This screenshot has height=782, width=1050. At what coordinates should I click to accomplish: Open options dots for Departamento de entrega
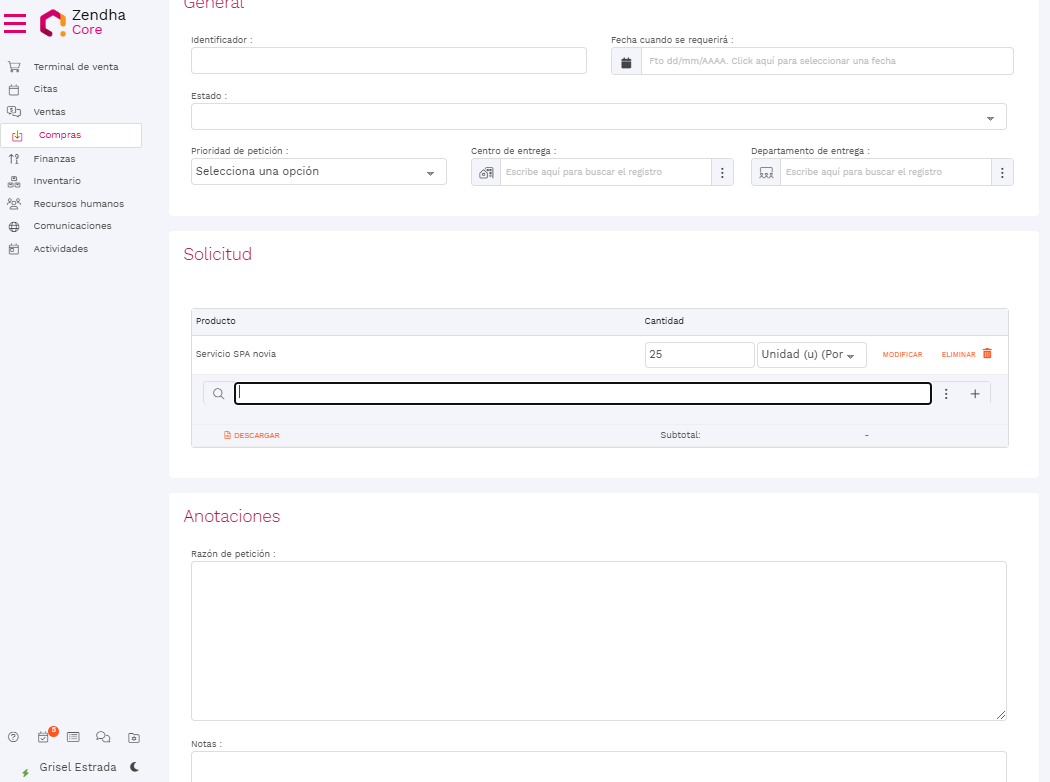[x=1002, y=172]
